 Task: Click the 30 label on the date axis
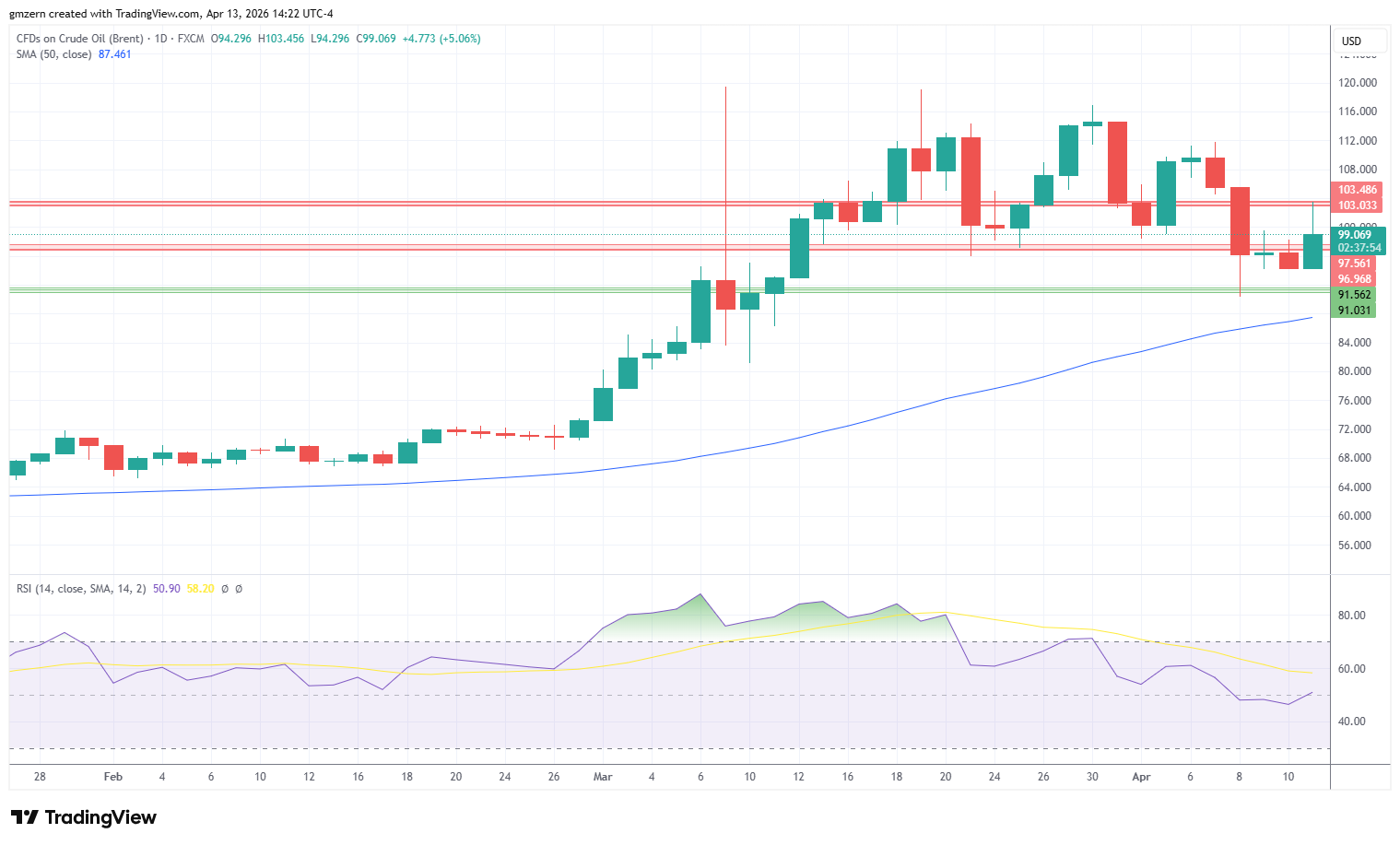(1092, 777)
